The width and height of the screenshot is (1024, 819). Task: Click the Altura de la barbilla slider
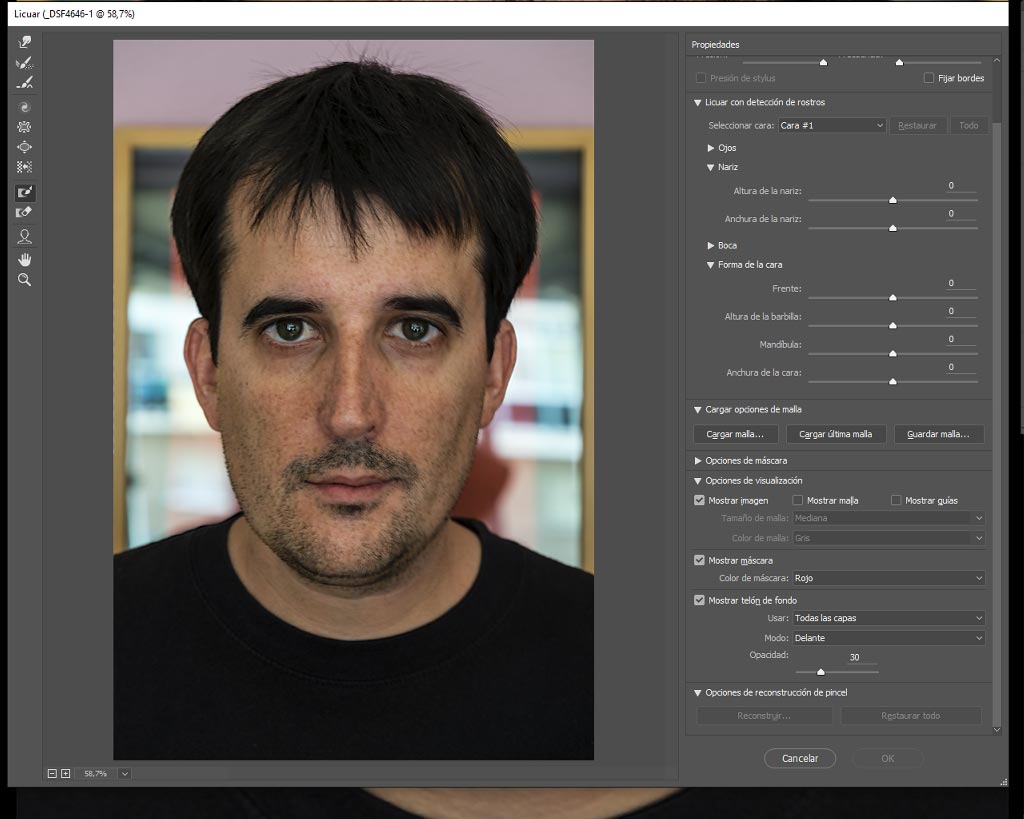(893, 325)
